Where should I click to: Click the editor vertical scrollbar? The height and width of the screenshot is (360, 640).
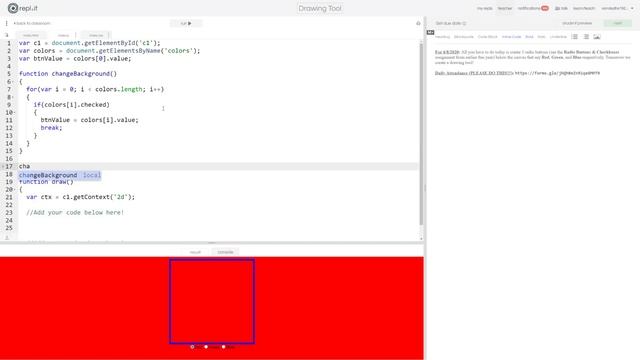point(421,135)
